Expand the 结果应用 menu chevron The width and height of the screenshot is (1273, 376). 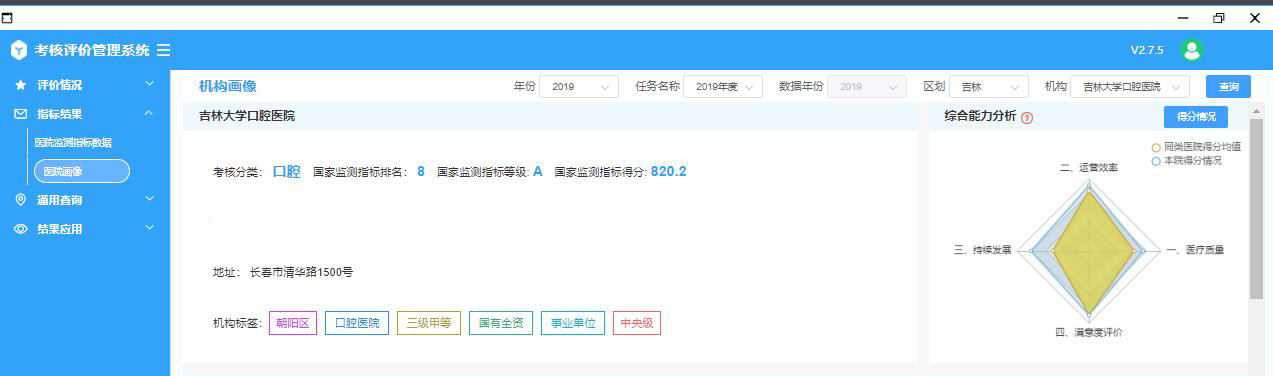pos(149,229)
